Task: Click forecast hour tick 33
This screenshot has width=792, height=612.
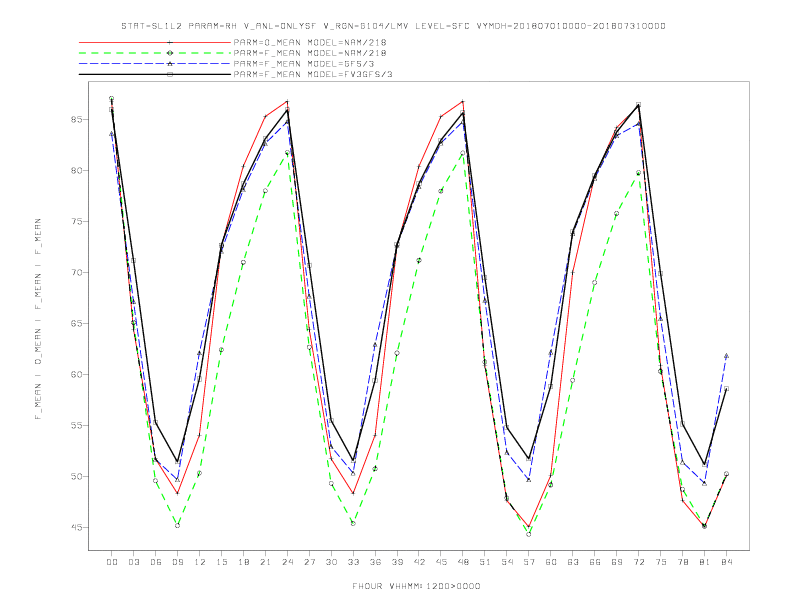Action: 353,562
